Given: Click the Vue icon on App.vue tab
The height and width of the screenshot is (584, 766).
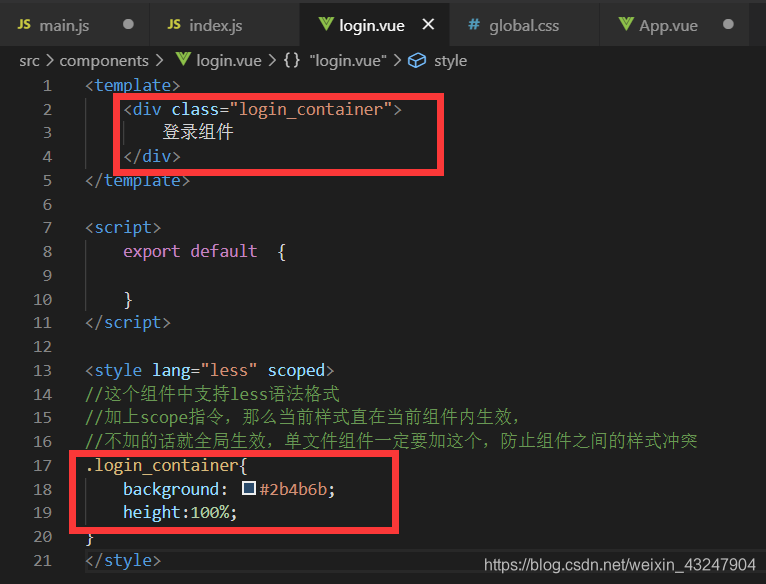Looking at the screenshot, I should coord(626,24).
